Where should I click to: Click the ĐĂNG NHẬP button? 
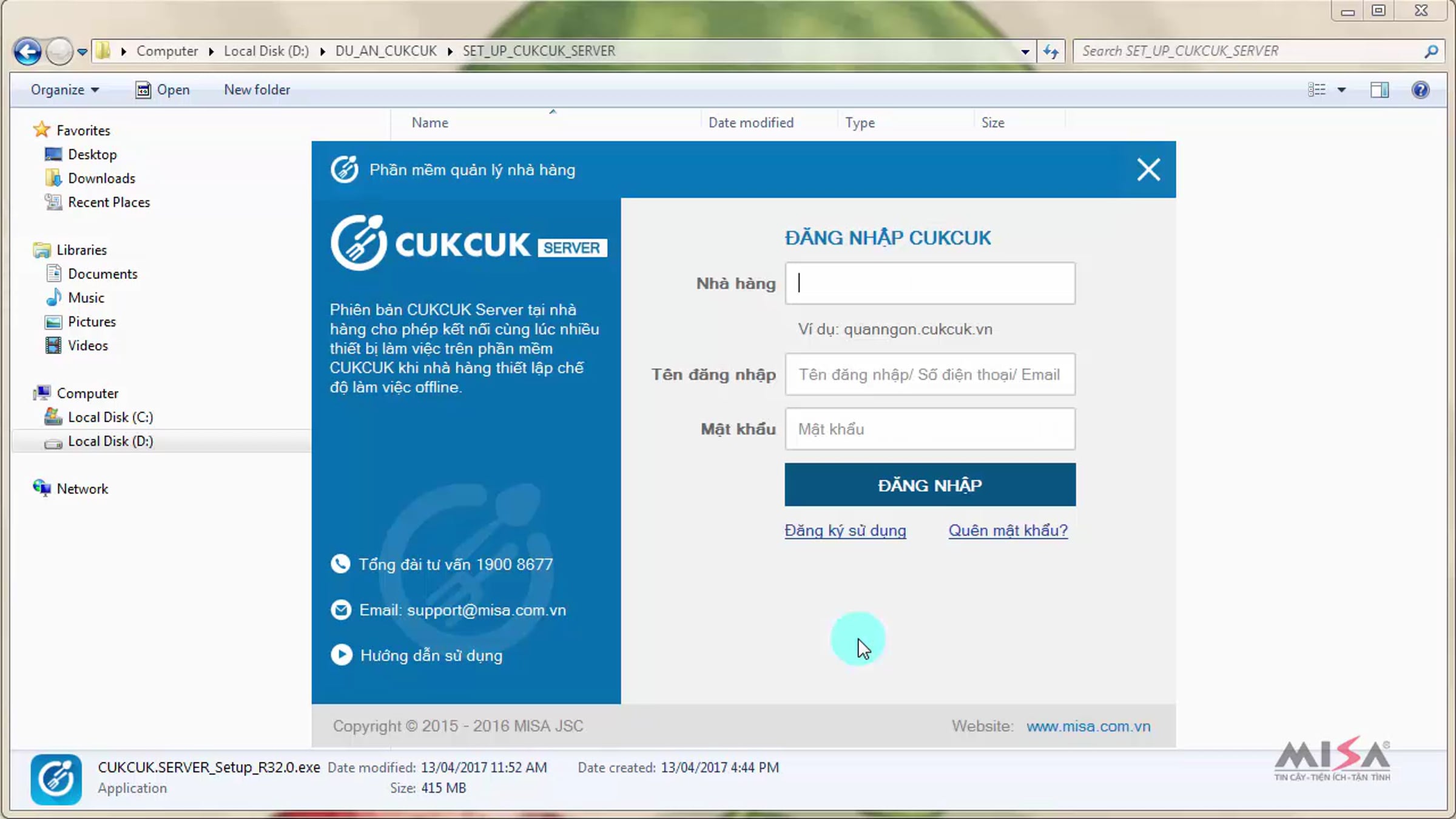(930, 485)
